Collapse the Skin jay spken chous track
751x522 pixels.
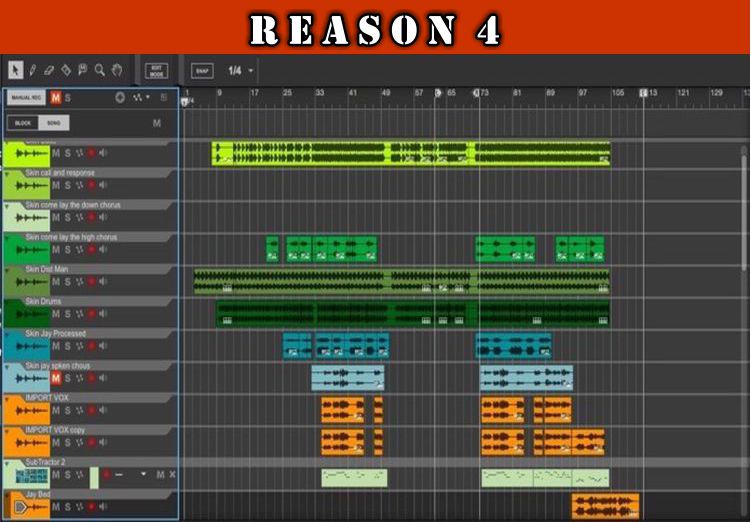(x=7, y=367)
